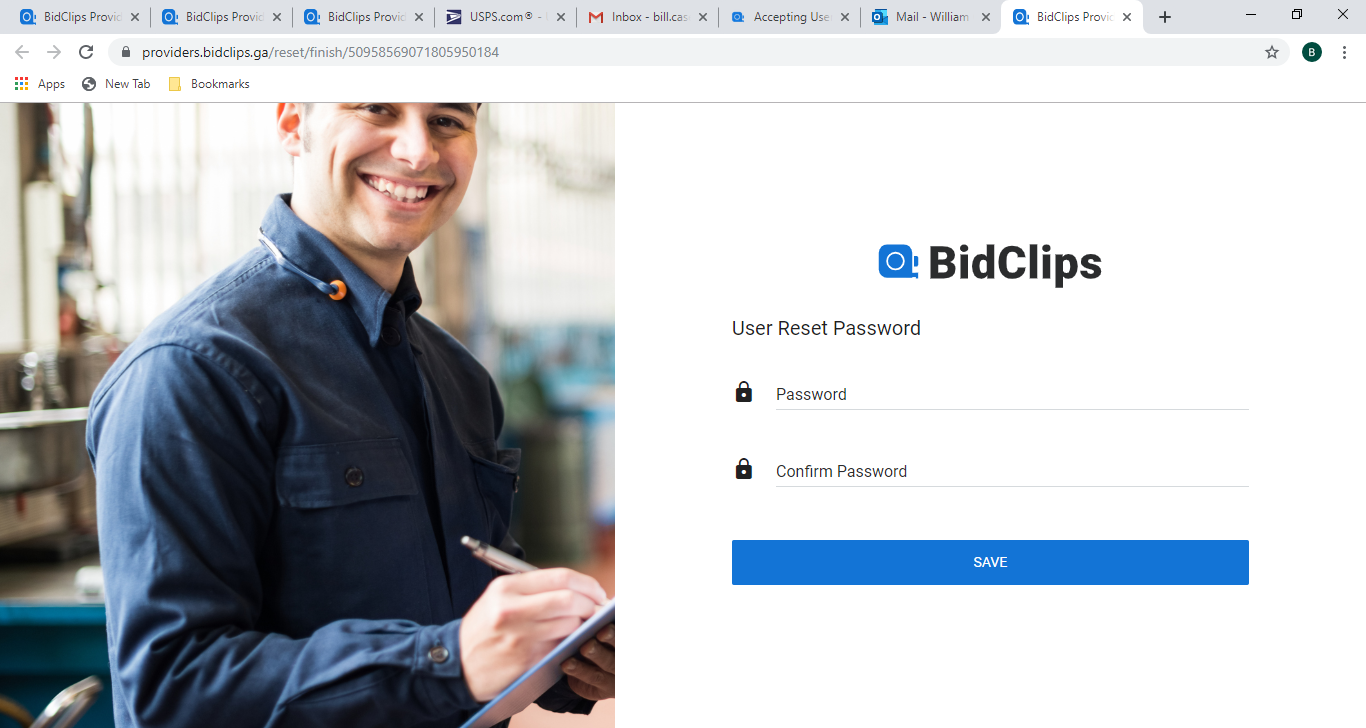Focus the Password input field
Image resolution: width=1366 pixels, height=728 pixels.
pos(1012,394)
